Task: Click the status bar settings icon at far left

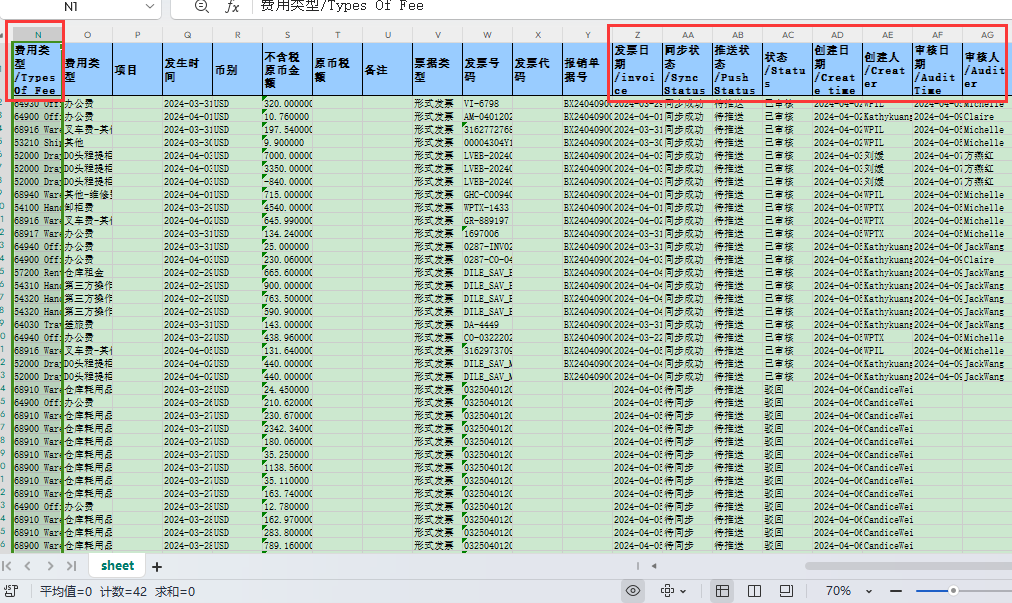Action: point(11,591)
